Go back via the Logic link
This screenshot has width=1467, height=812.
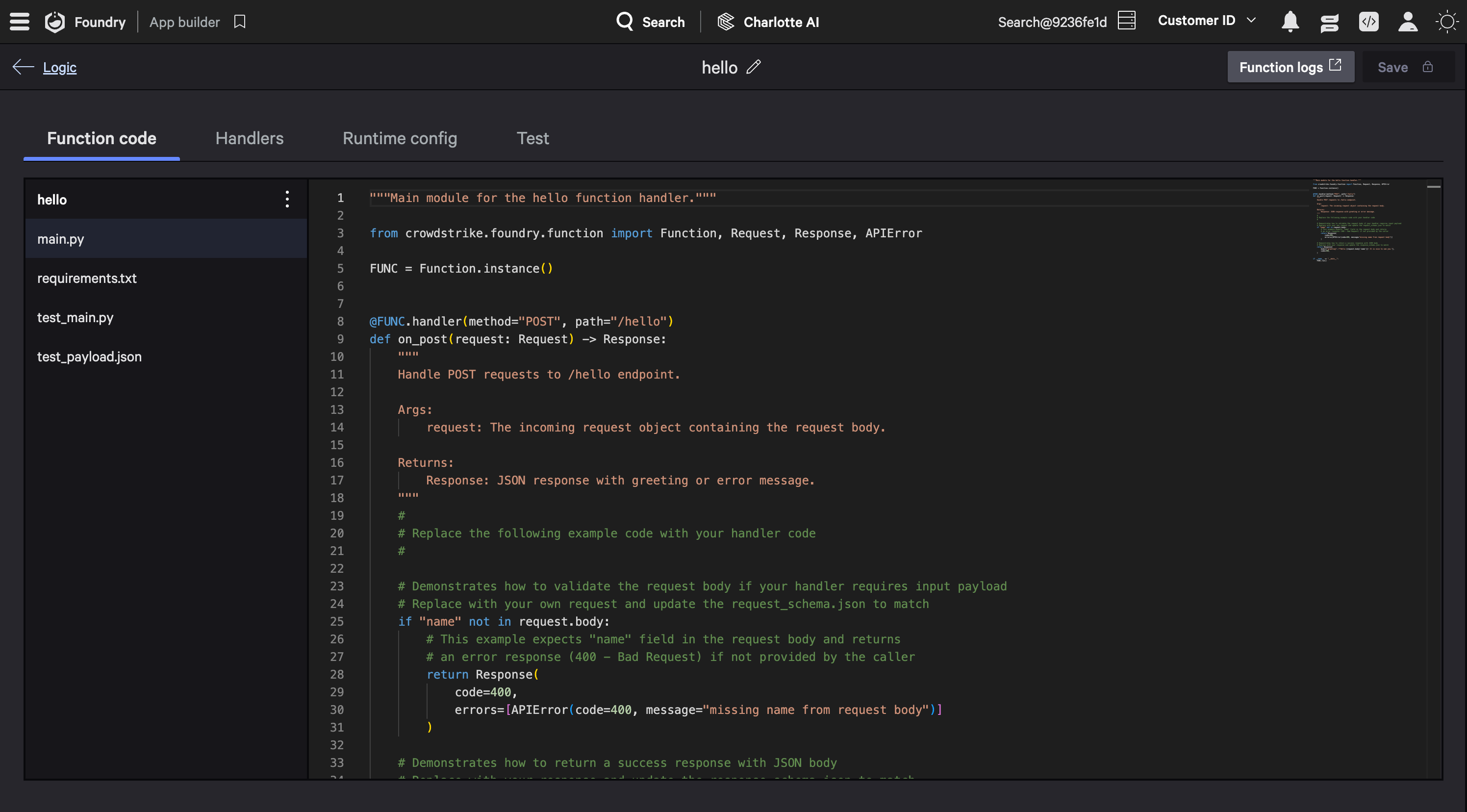click(59, 67)
